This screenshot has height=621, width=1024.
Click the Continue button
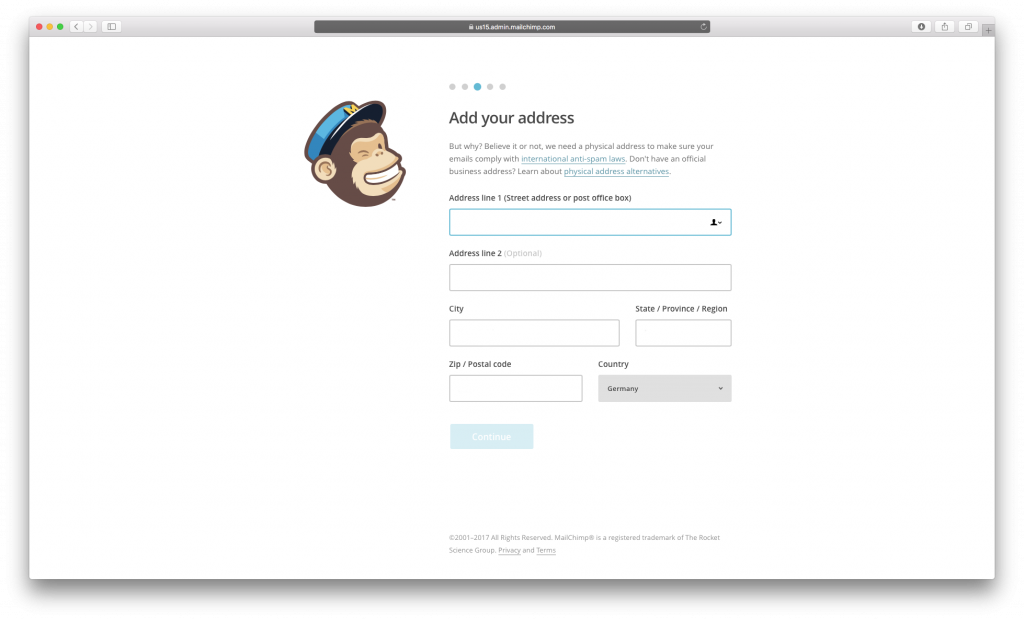point(491,436)
